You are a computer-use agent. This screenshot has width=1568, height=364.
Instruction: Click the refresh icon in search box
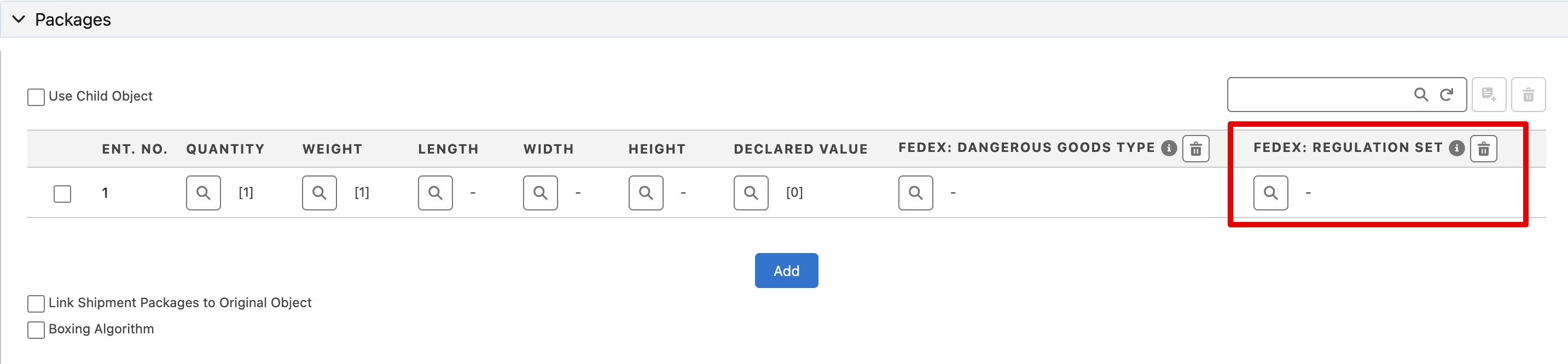click(x=1446, y=94)
